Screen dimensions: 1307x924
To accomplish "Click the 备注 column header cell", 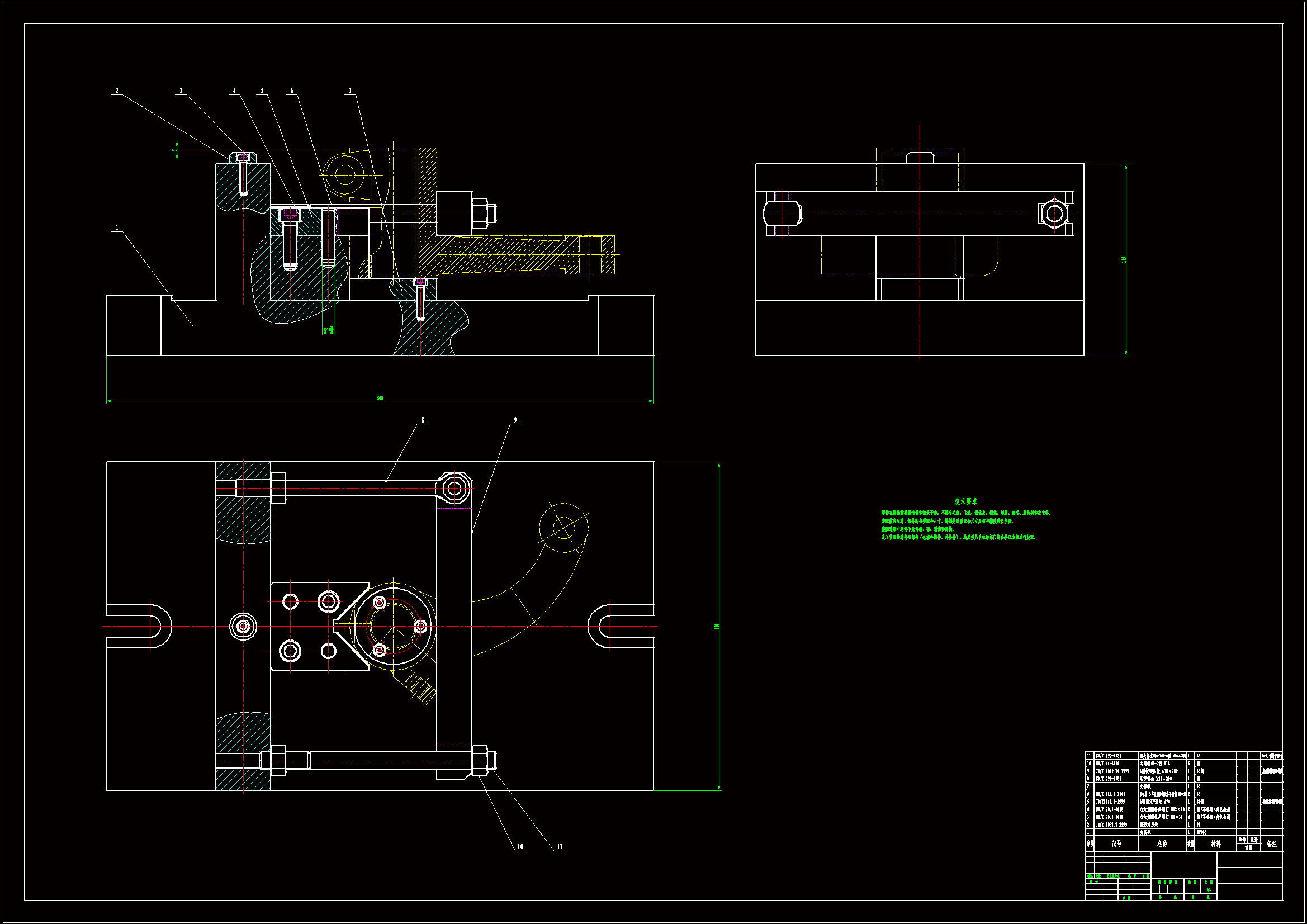I will (x=1271, y=844).
